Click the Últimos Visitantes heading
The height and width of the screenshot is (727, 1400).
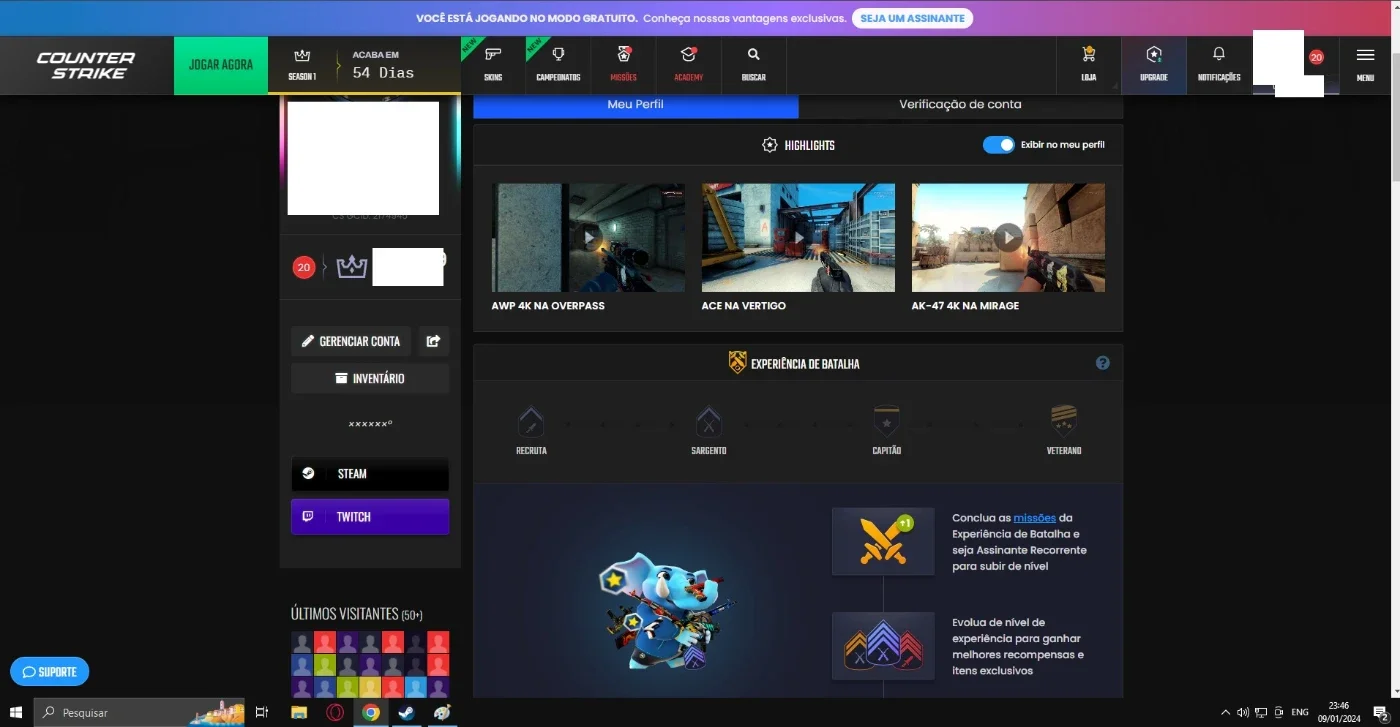tap(356, 613)
